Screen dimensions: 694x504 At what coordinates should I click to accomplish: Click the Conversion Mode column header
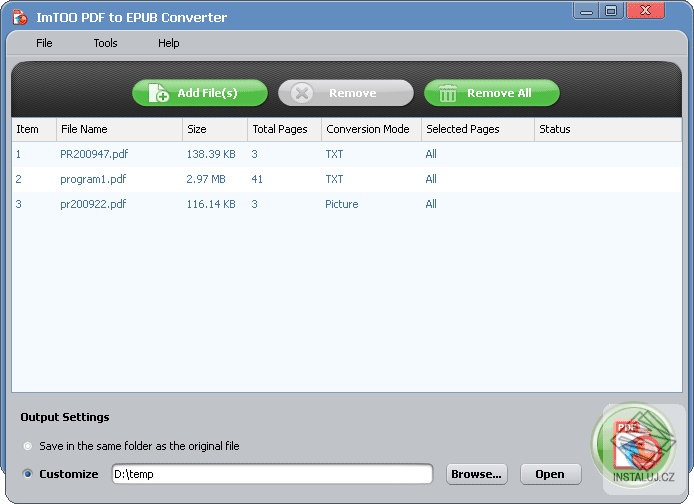coord(371,129)
